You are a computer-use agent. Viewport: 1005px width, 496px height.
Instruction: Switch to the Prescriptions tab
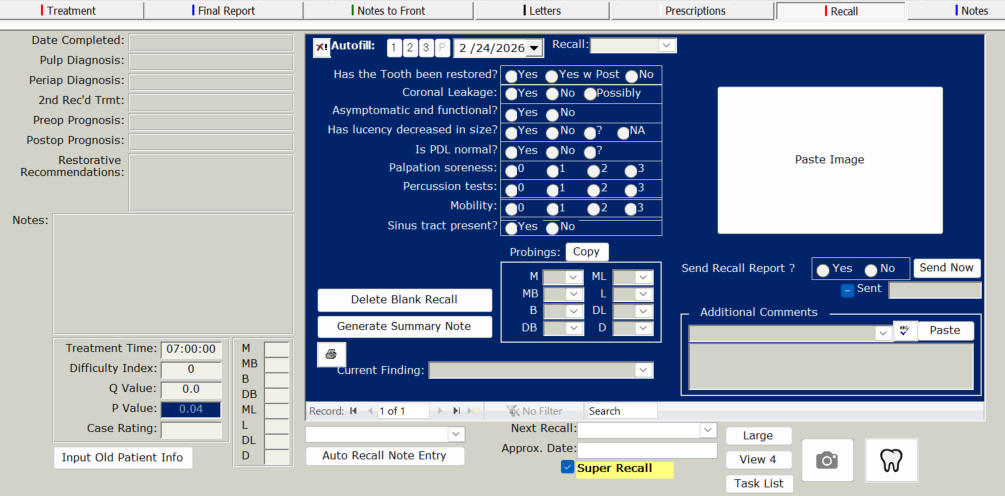[695, 11]
